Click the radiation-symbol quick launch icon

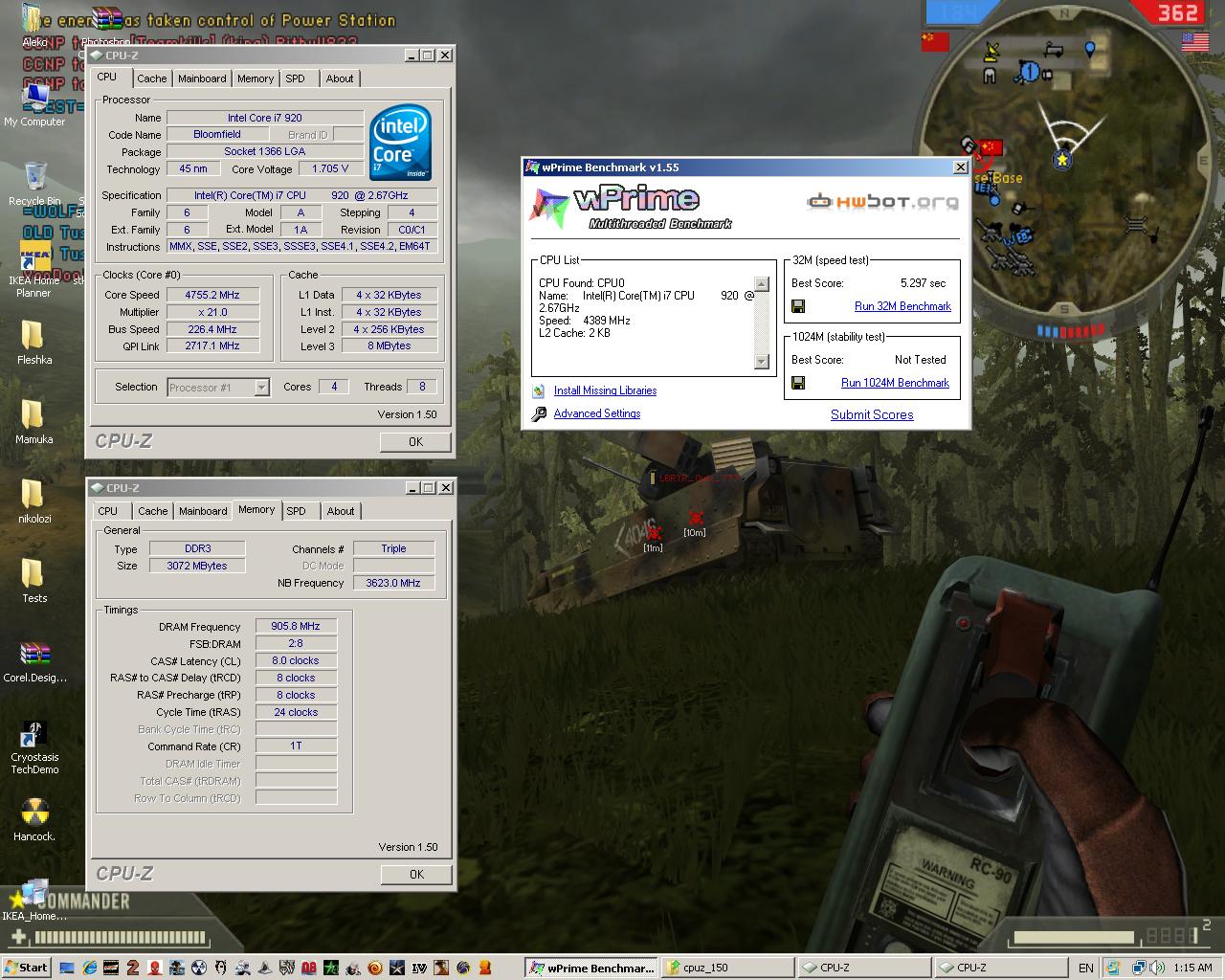coord(199,968)
